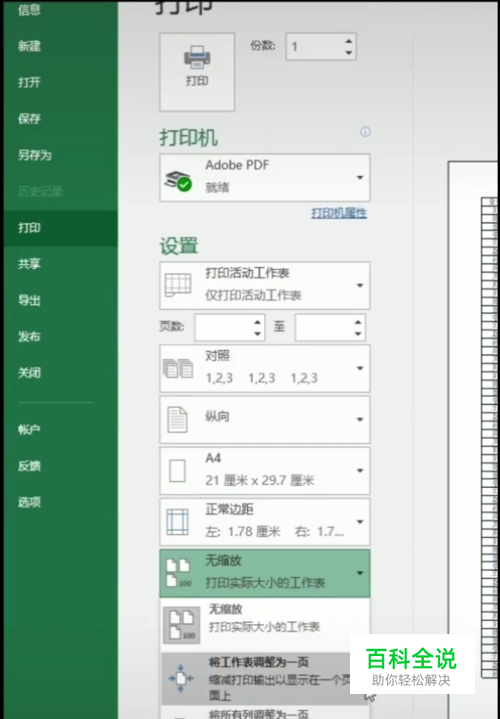Open 新建 in the sidebar
The image size is (500, 719).
tap(29, 46)
